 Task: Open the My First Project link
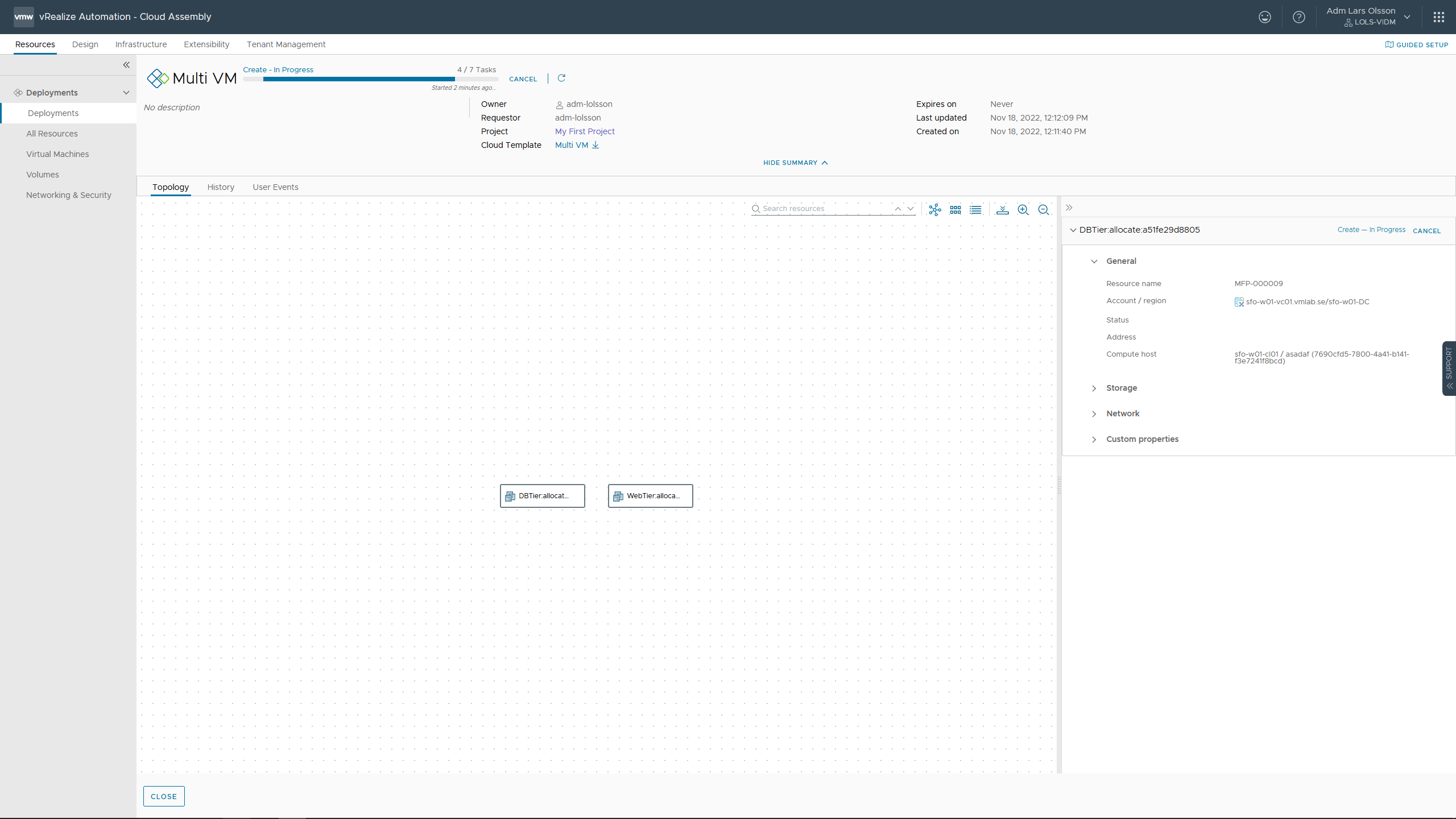coord(585,131)
